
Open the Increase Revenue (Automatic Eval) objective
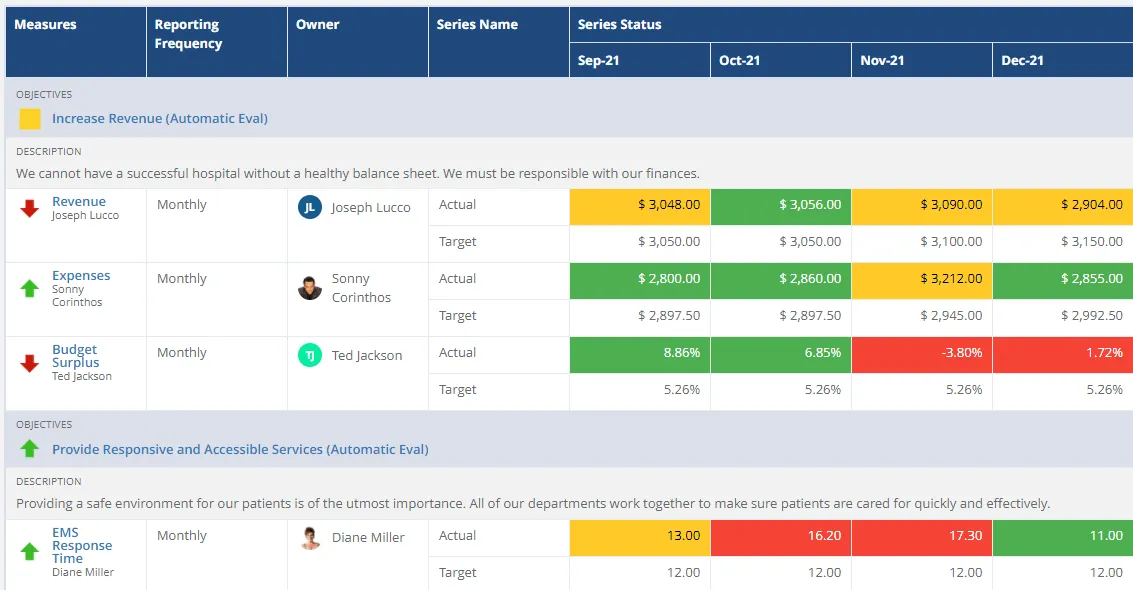(x=158, y=118)
